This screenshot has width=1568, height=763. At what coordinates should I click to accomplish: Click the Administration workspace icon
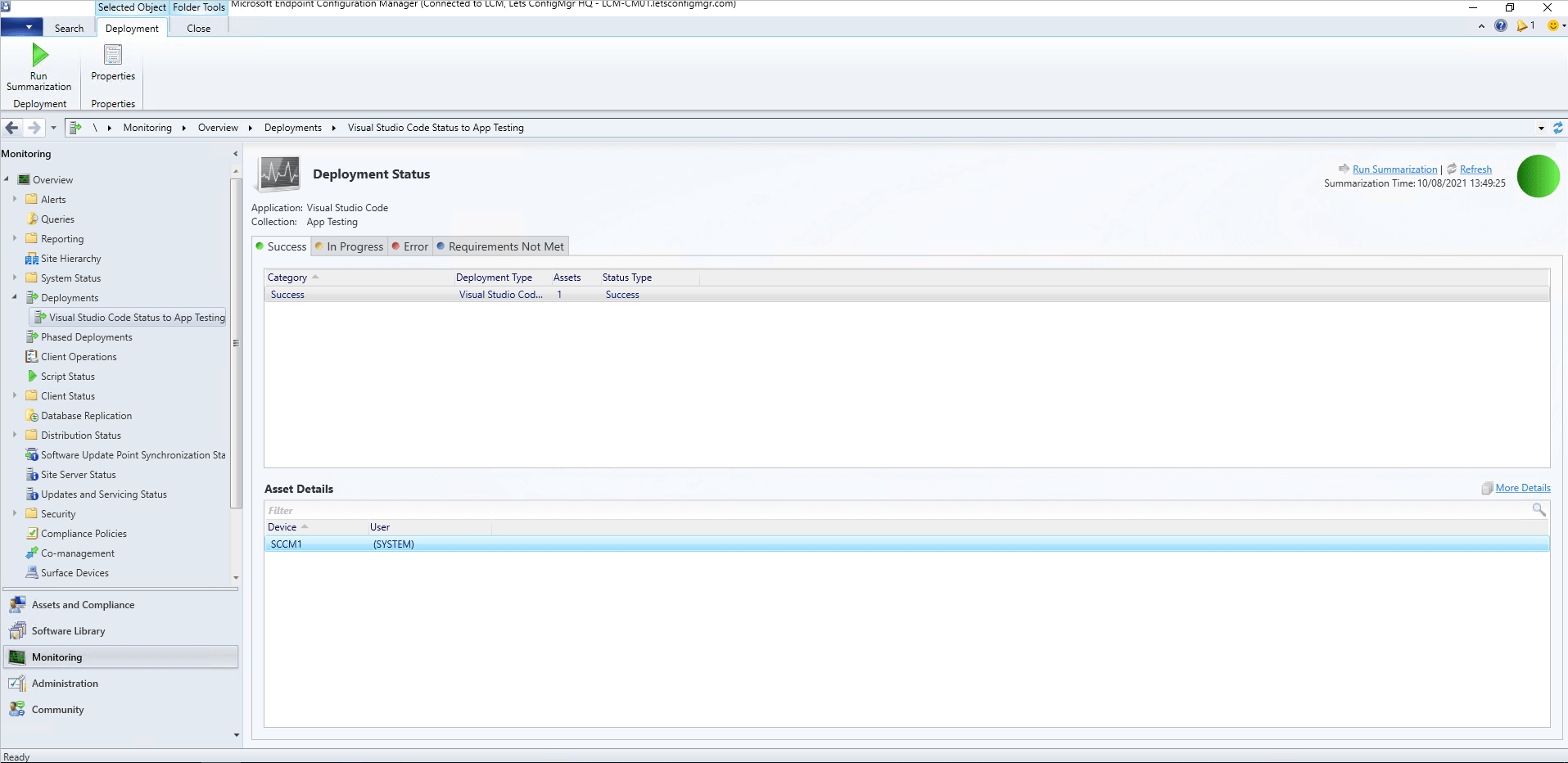point(17,684)
